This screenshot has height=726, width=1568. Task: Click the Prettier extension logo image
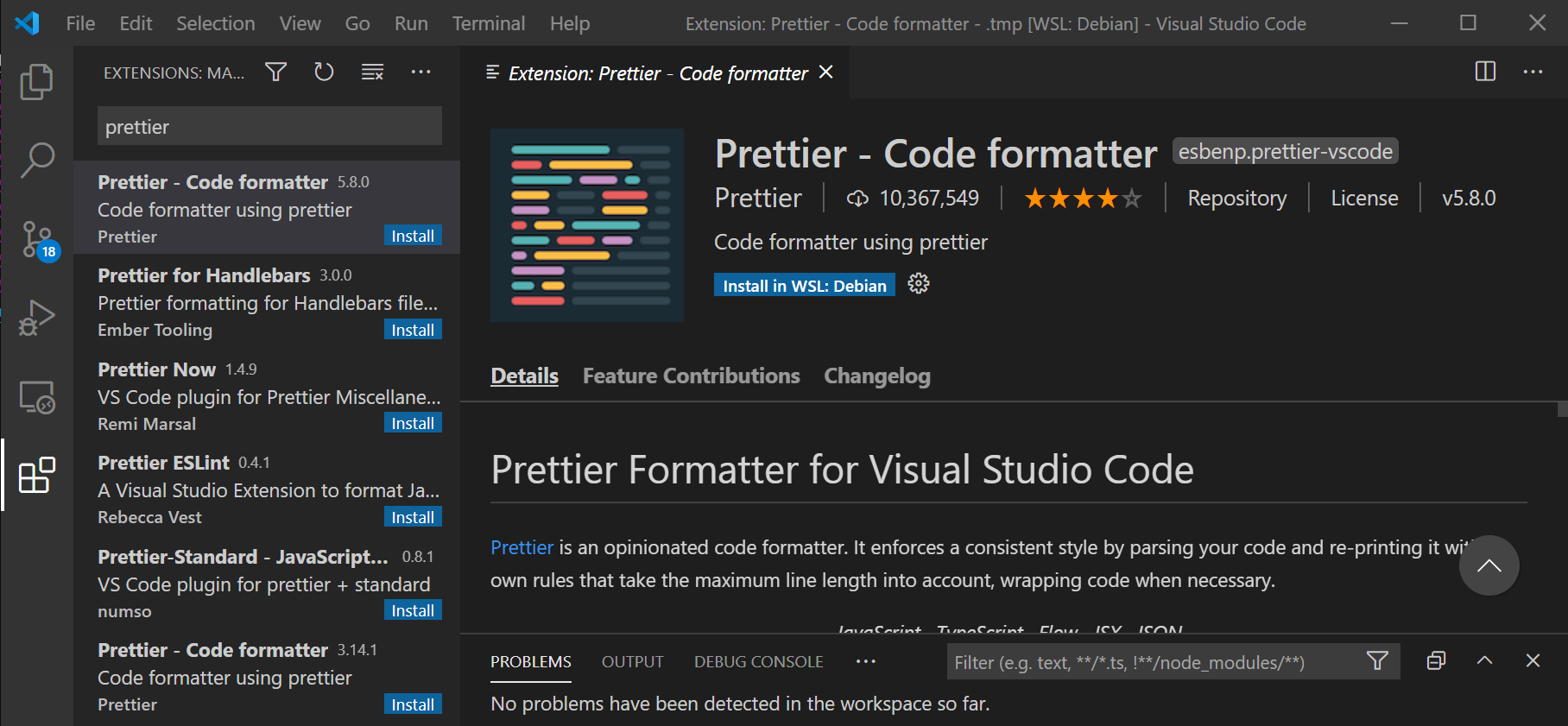pos(587,225)
